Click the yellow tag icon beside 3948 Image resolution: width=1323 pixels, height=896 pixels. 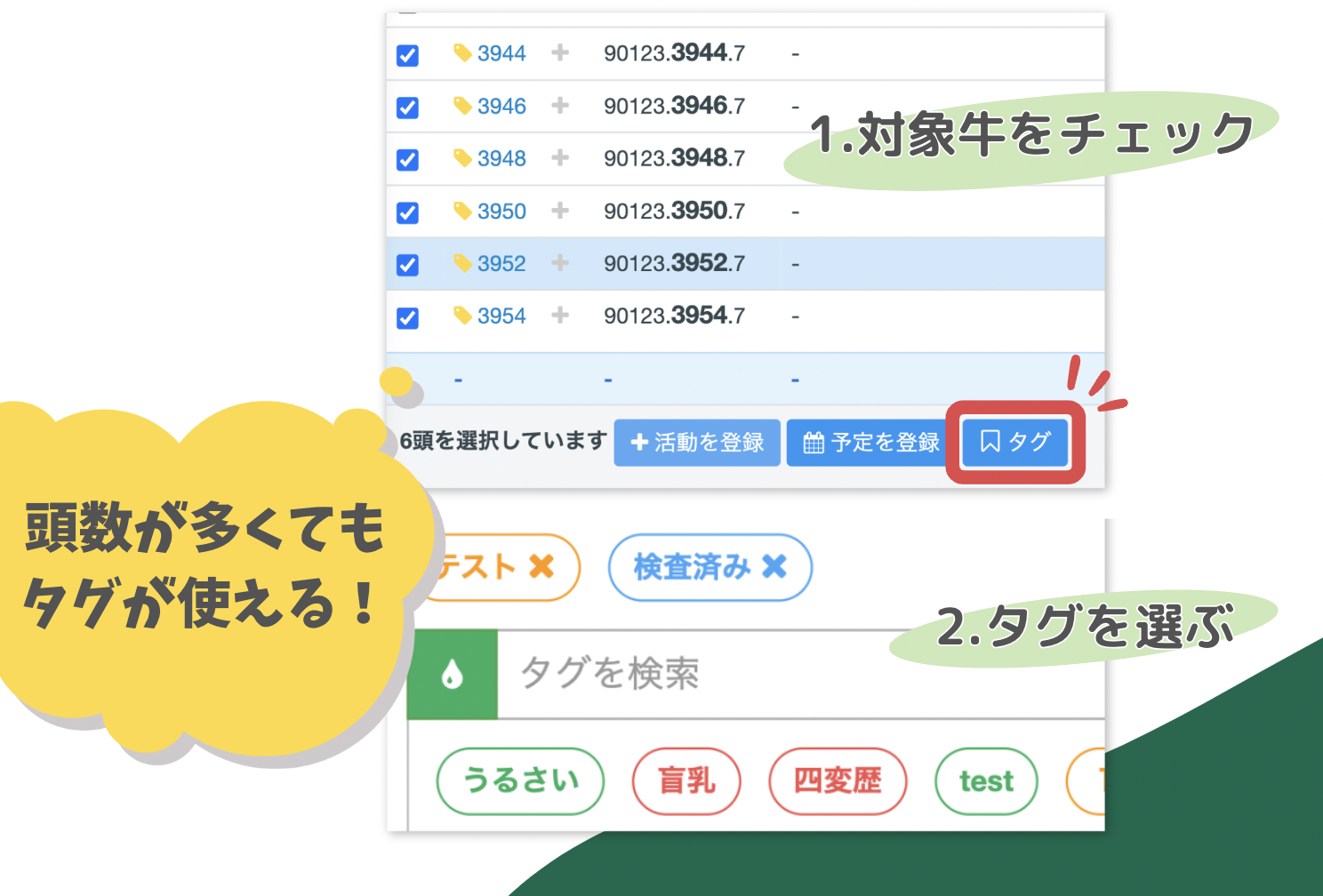click(462, 158)
